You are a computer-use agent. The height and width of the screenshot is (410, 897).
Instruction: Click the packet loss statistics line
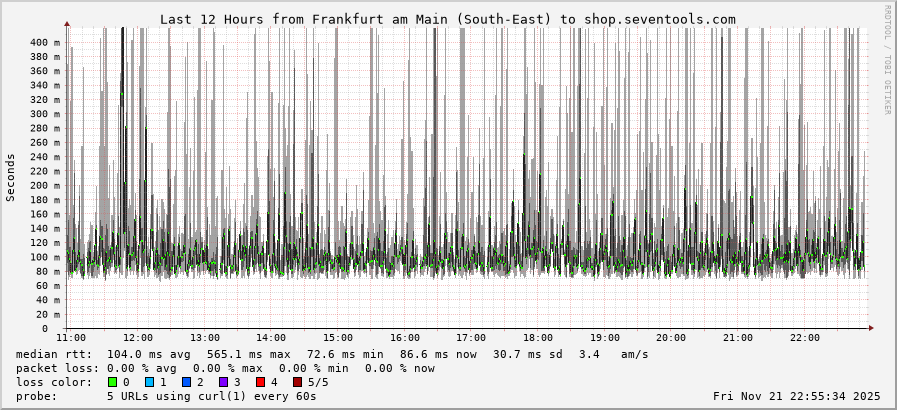[225, 368]
